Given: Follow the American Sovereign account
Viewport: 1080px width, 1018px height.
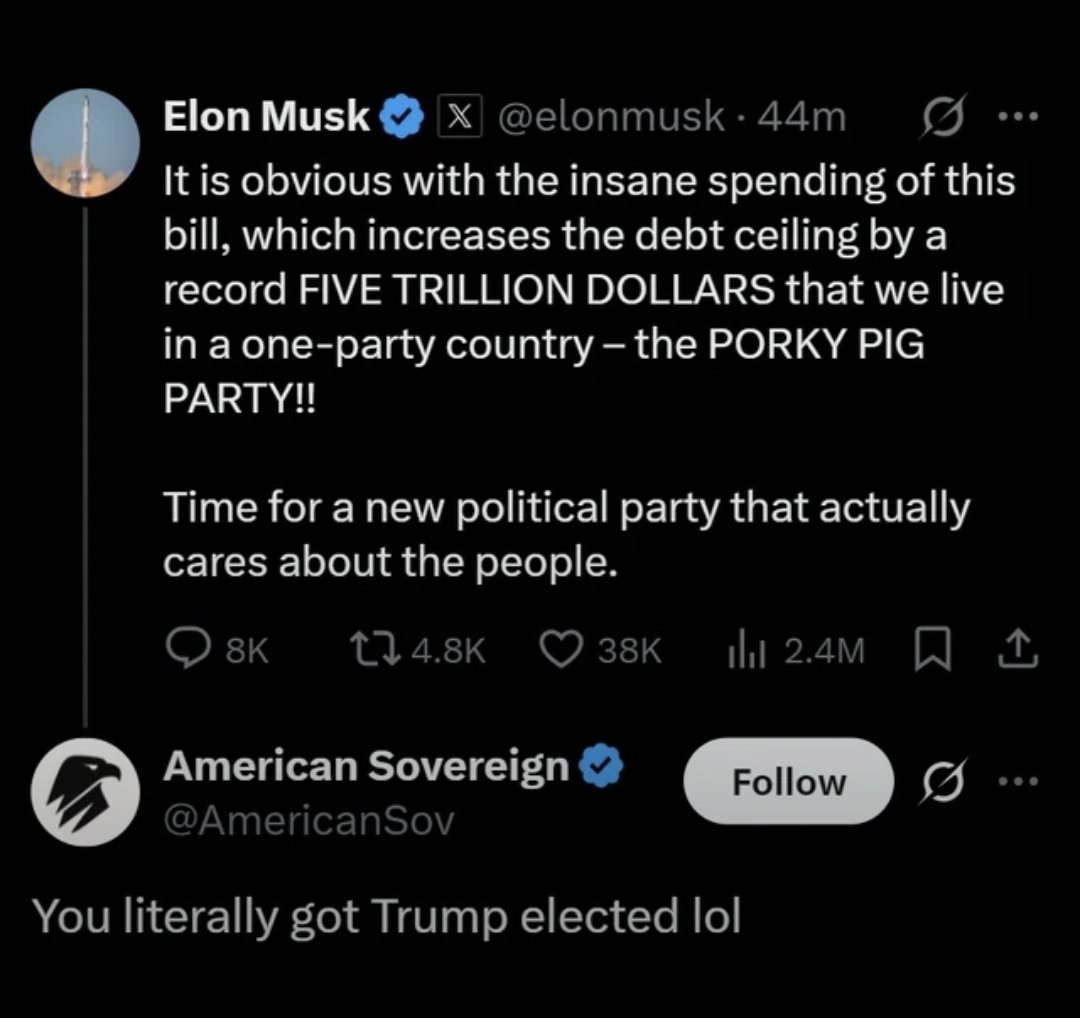Looking at the screenshot, I should pyautogui.click(x=788, y=782).
